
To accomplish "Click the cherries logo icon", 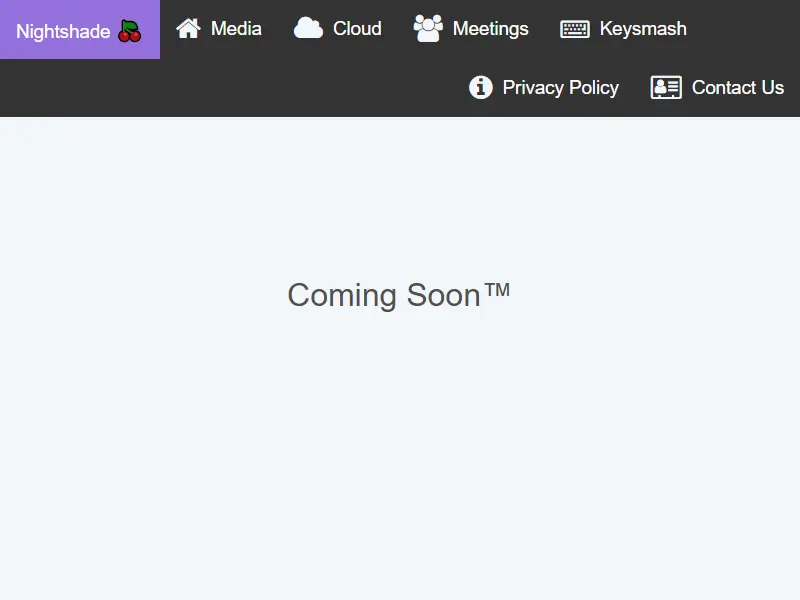I will (130, 31).
